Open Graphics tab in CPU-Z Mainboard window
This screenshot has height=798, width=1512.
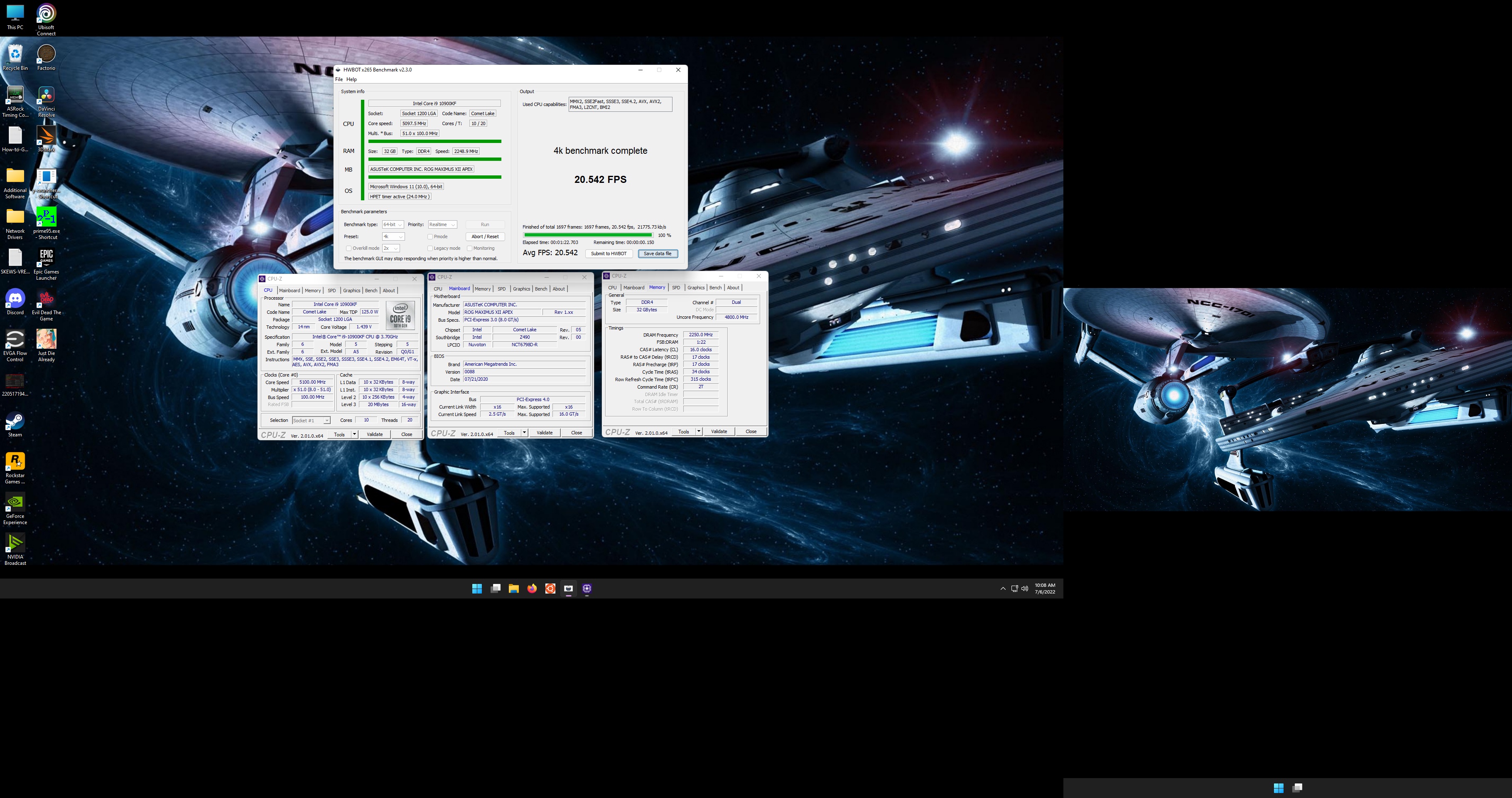[521, 289]
